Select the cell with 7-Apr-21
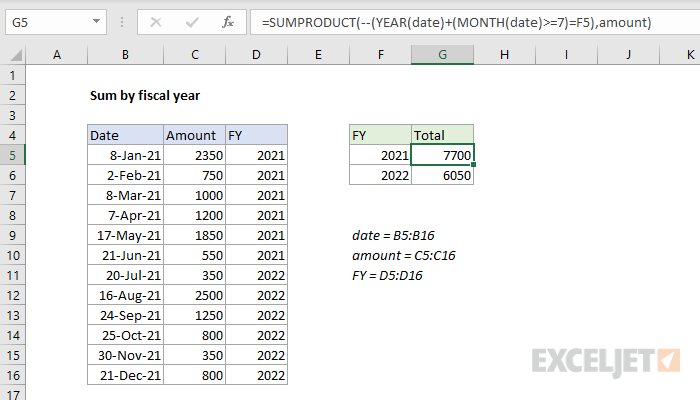The height and width of the screenshot is (400, 700). 125,216
